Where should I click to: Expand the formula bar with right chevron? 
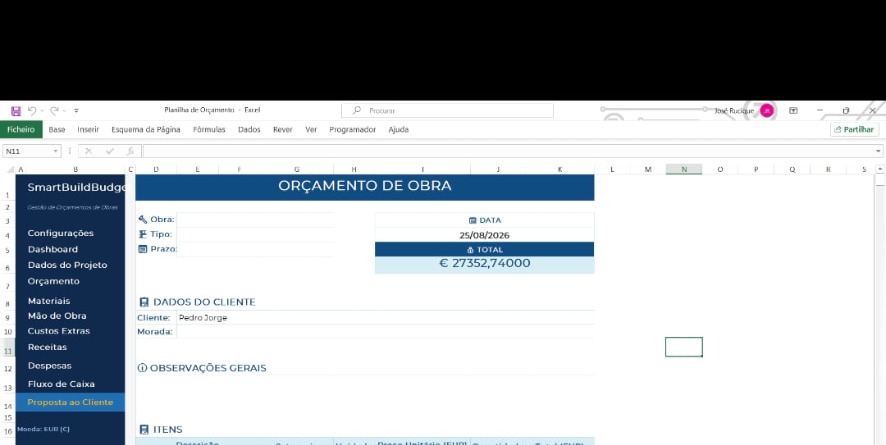click(878, 151)
